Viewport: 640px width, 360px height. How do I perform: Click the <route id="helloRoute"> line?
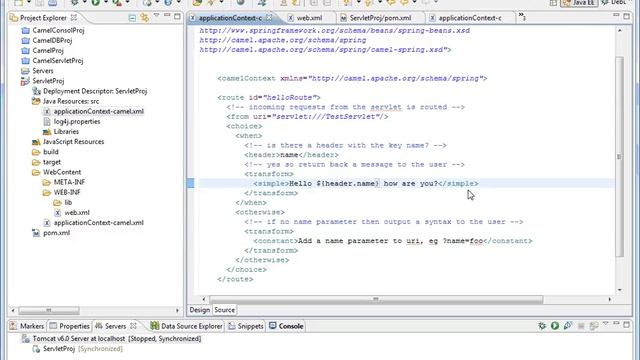269,98
